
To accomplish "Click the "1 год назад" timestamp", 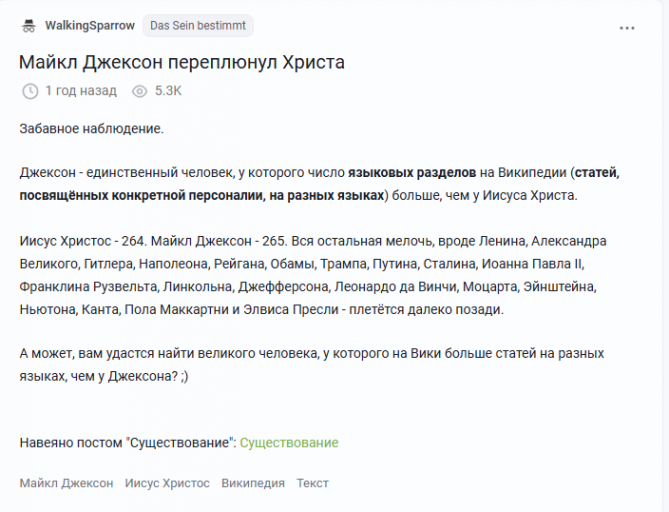I will pos(81,91).
